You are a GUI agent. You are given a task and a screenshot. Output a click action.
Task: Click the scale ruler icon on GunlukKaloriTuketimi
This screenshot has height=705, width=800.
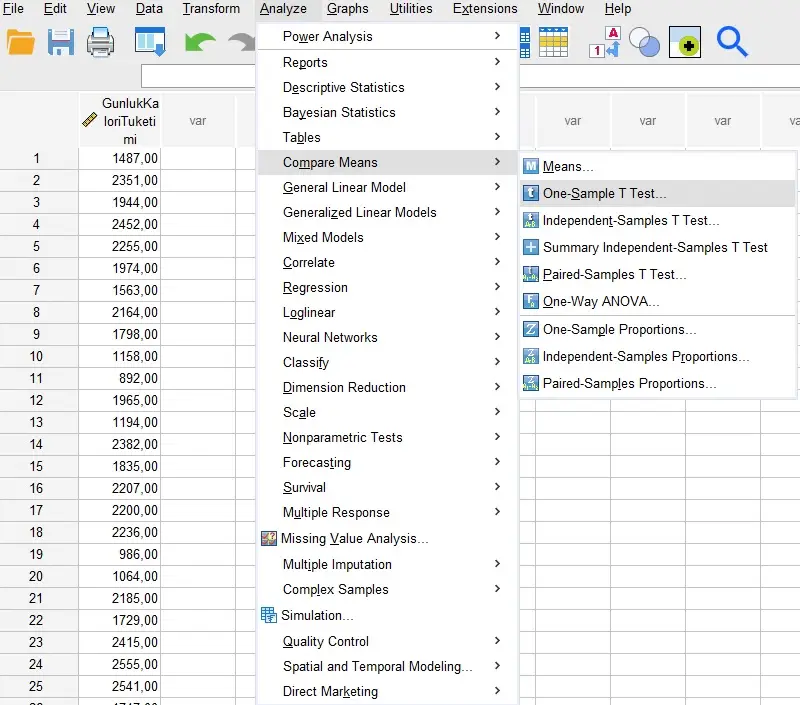coord(89,120)
